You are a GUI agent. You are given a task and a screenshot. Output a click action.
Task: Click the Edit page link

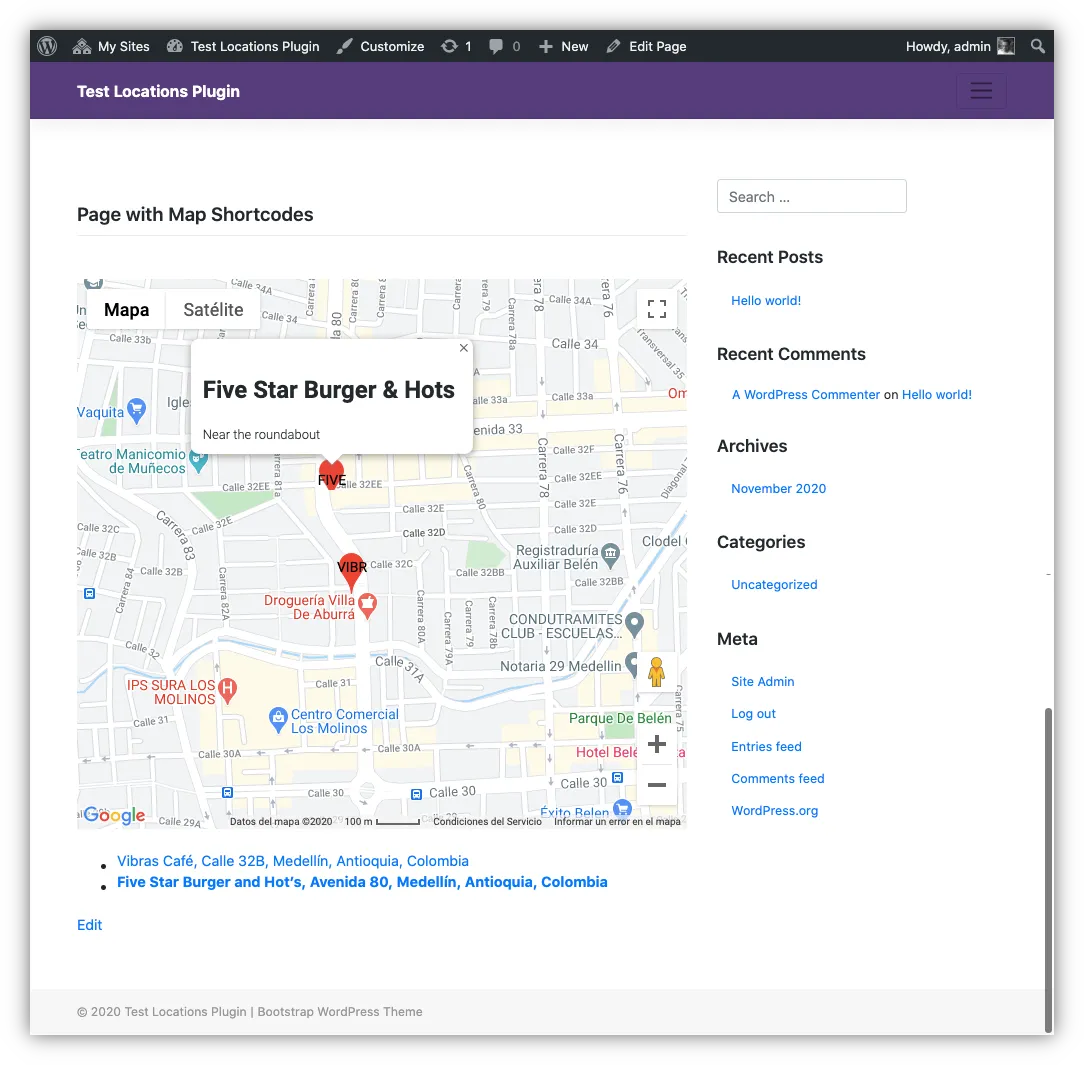(89, 925)
